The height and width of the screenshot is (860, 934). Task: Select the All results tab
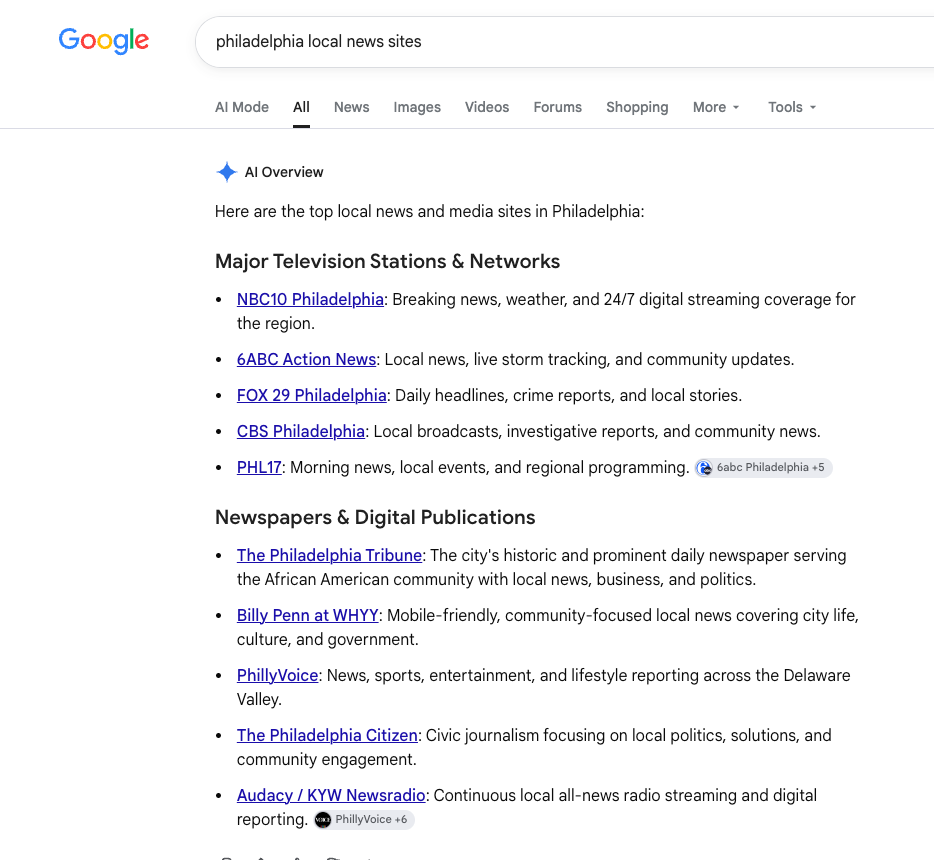(301, 107)
